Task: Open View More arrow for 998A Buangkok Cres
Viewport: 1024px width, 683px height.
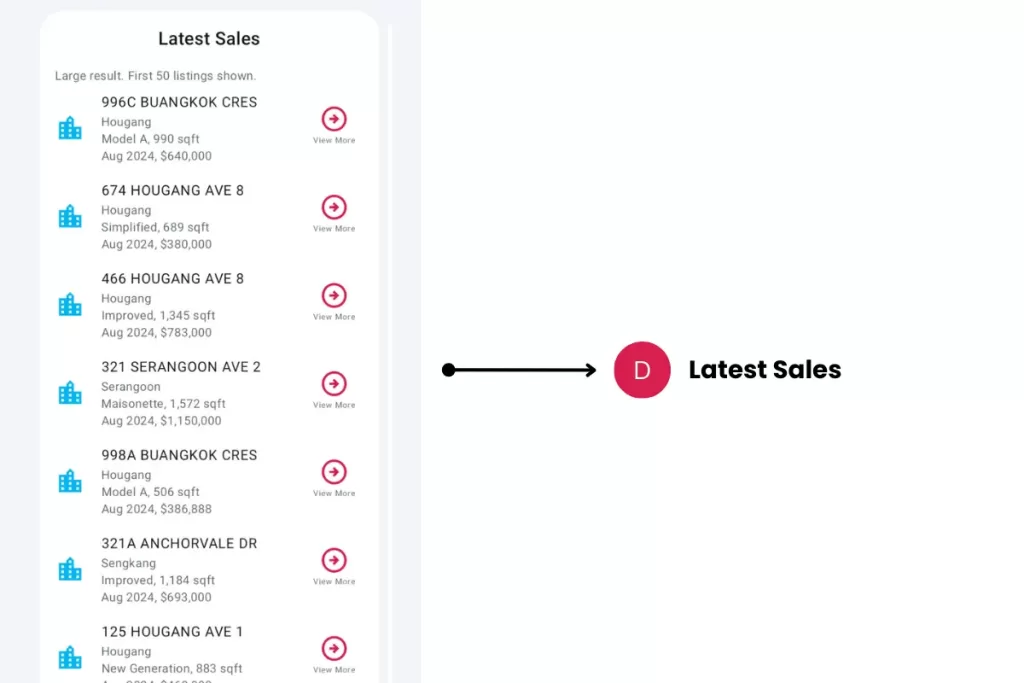Action: click(x=334, y=472)
